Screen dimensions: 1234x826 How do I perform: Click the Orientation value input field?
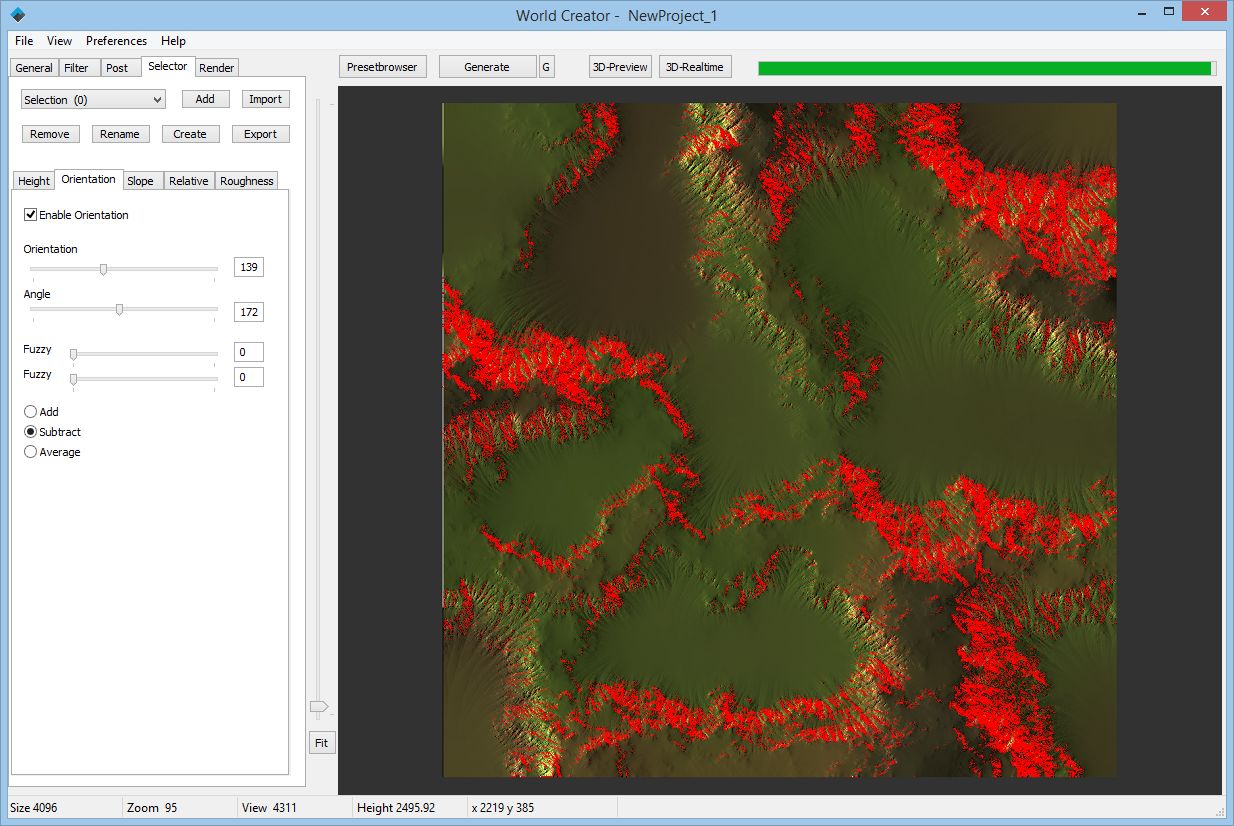(x=248, y=267)
